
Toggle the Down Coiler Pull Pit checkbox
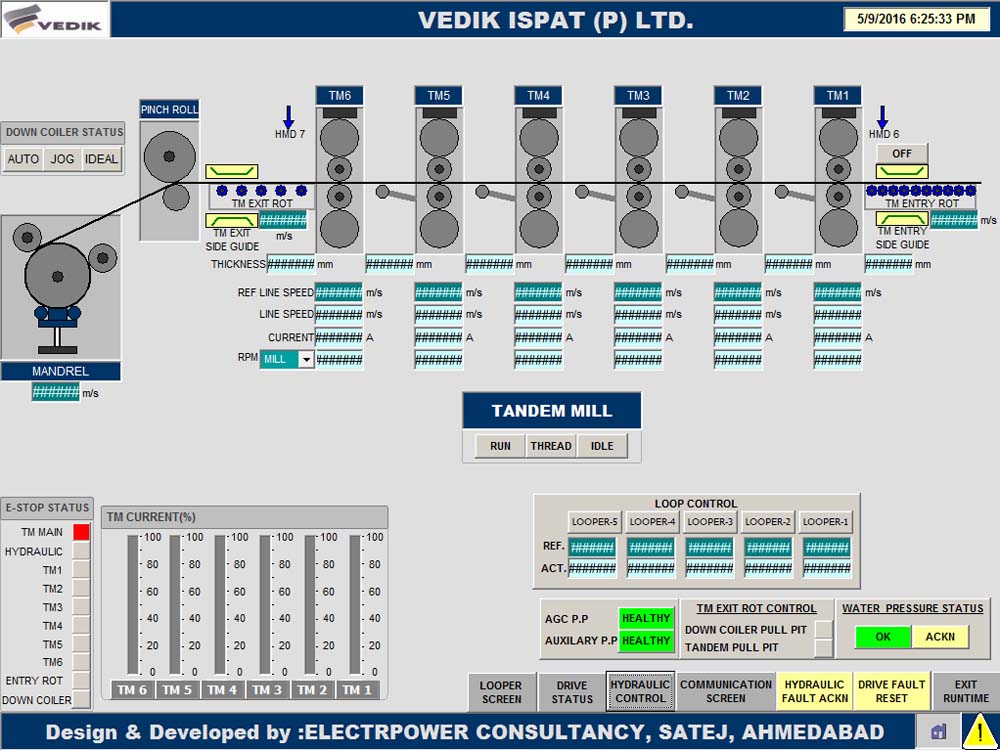(x=824, y=630)
